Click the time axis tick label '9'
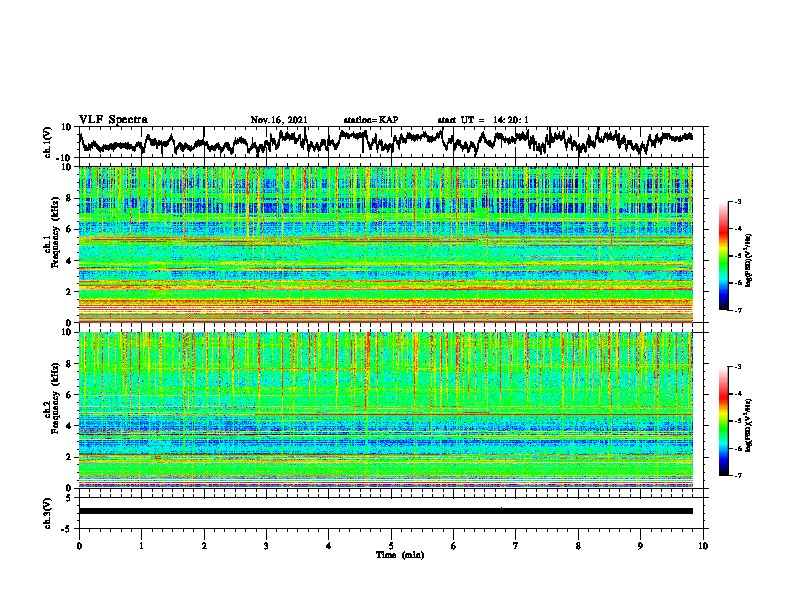Viewport: 792px width, 612px height. point(640,546)
